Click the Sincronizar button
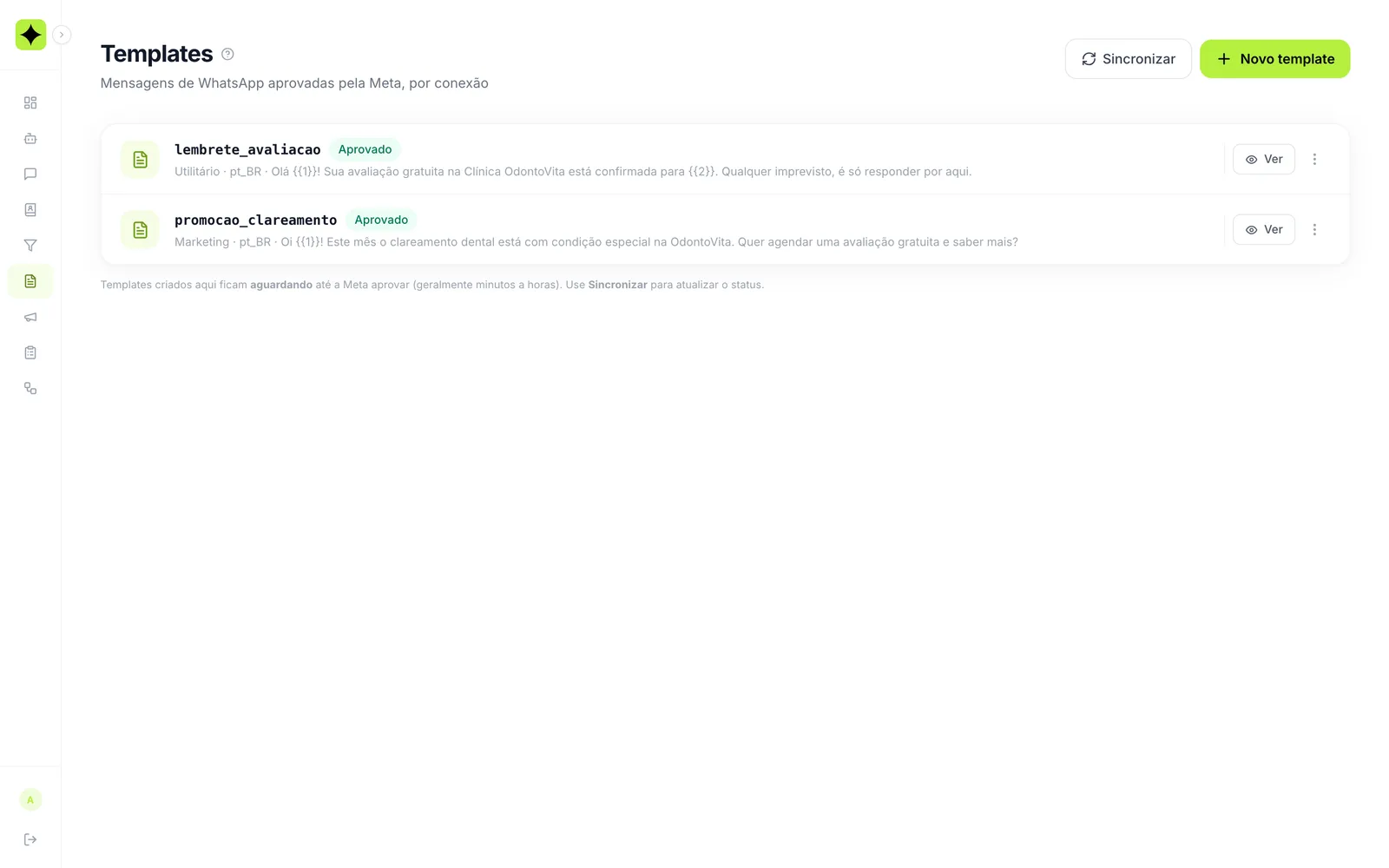 click(1128, 59)
